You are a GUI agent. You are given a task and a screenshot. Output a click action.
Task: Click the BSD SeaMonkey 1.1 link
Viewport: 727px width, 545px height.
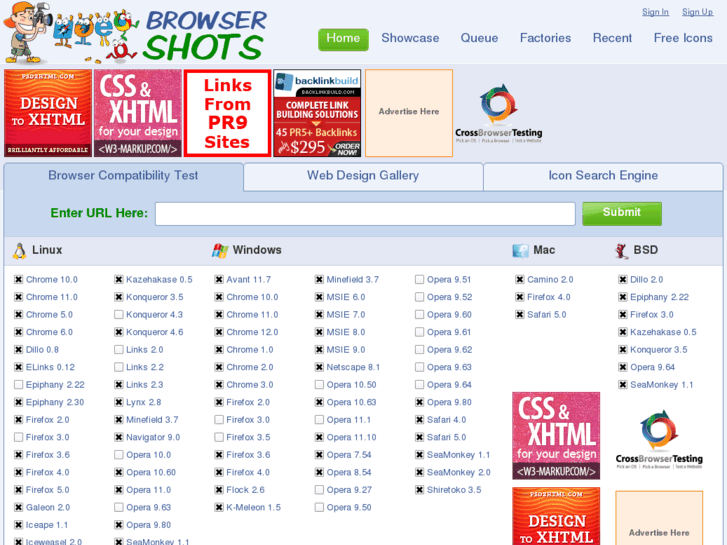(662, 385)
